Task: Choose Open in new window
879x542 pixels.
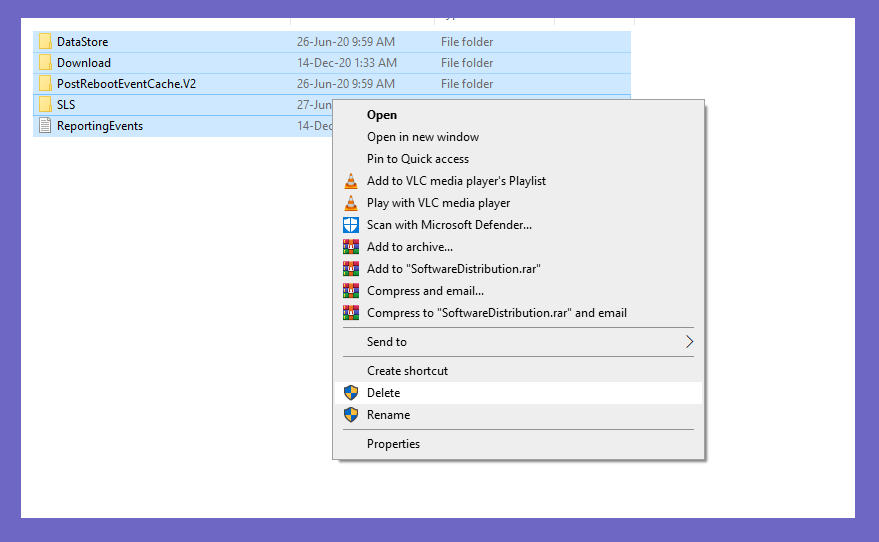Action: tap(518, 137)
